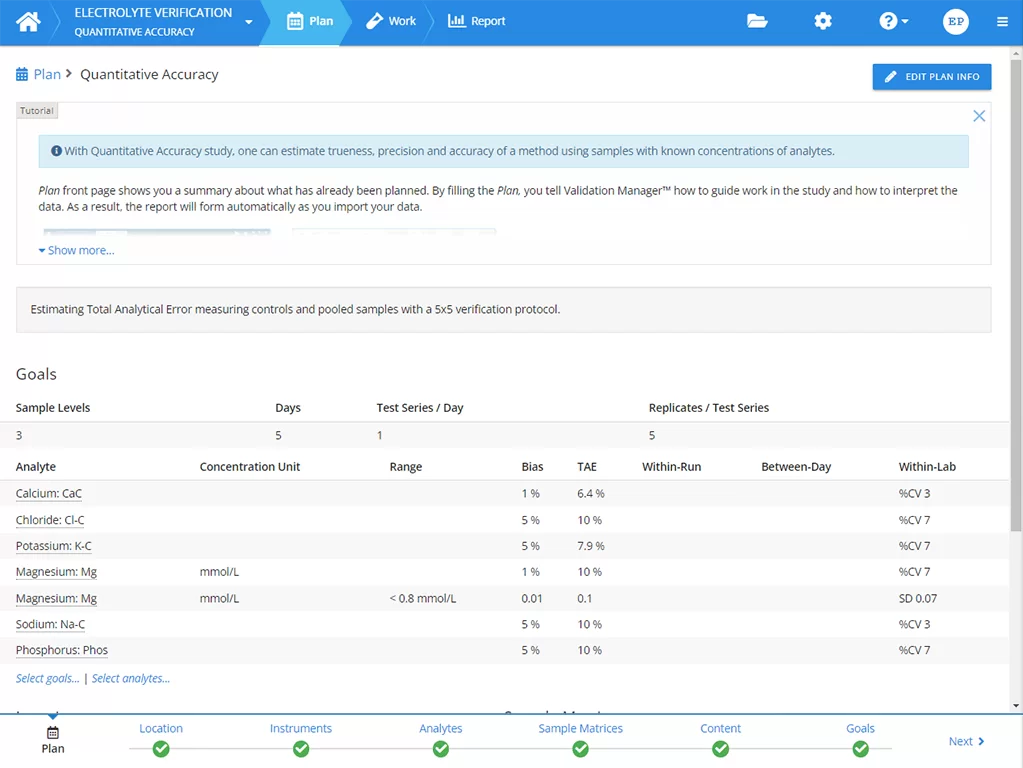Expand tutorial with Show more
This screenshot has height=768, width=1023.
(x=77, y=250)
